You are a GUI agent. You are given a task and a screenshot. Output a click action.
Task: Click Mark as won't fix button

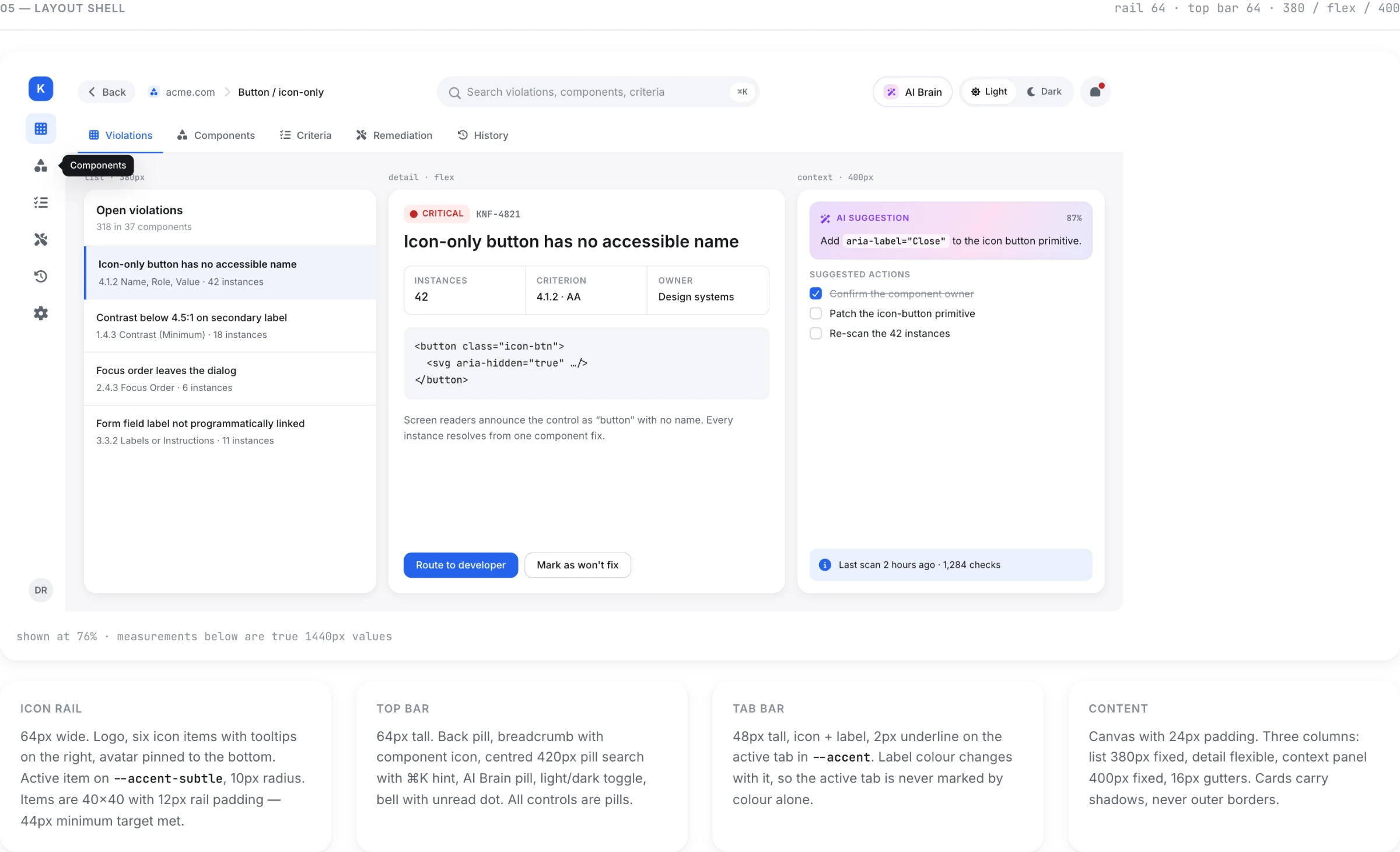click(577, 565)
